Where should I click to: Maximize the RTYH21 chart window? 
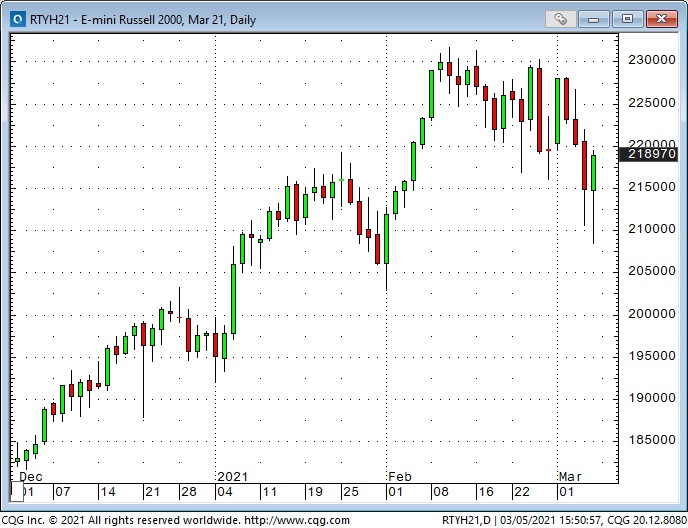(x=627, y=19)
